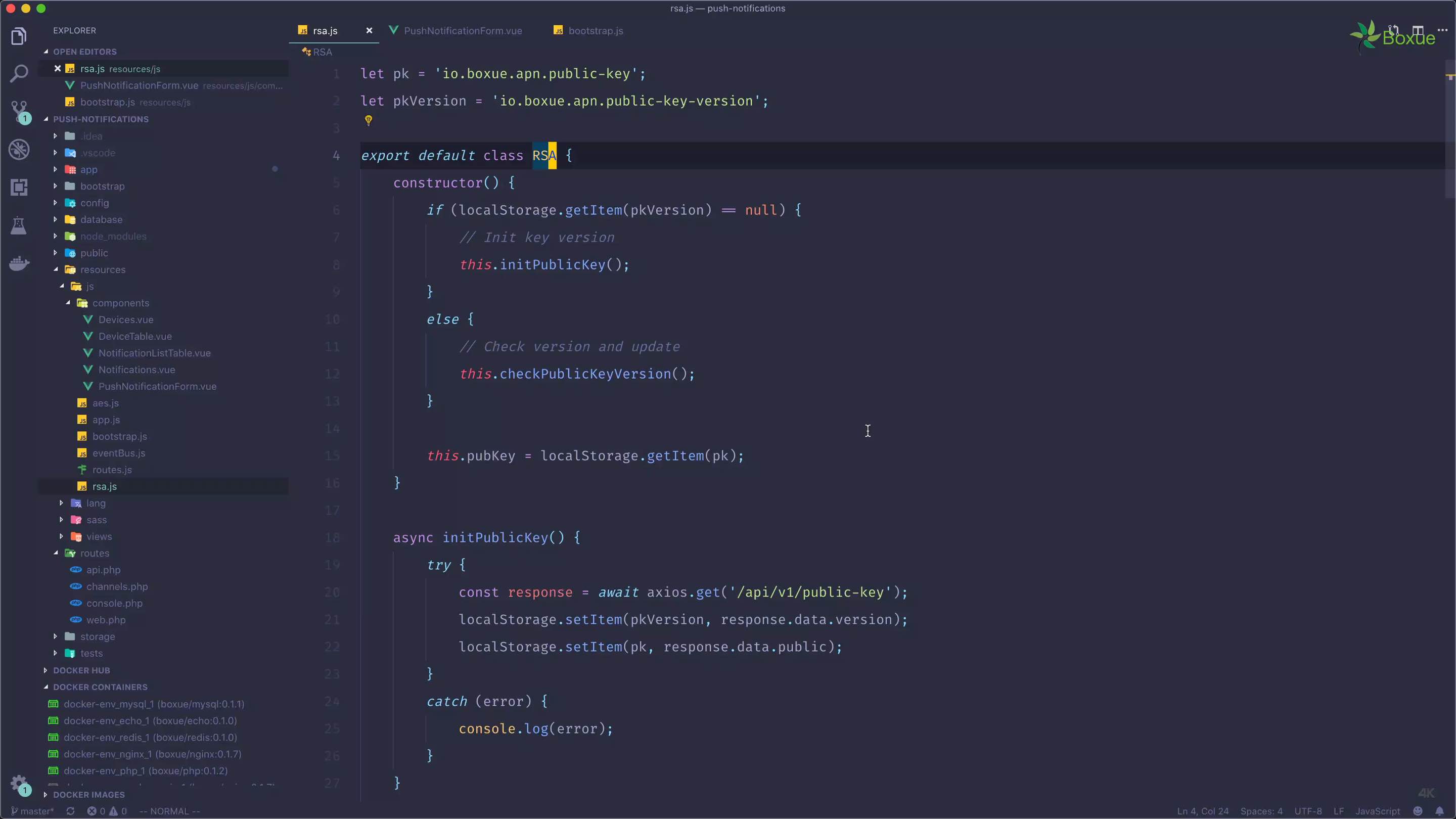The height and width of the screenshot is (819, 1456).
Task: Collapse the DOCKER CONTAINERS section
Action: 100,688
